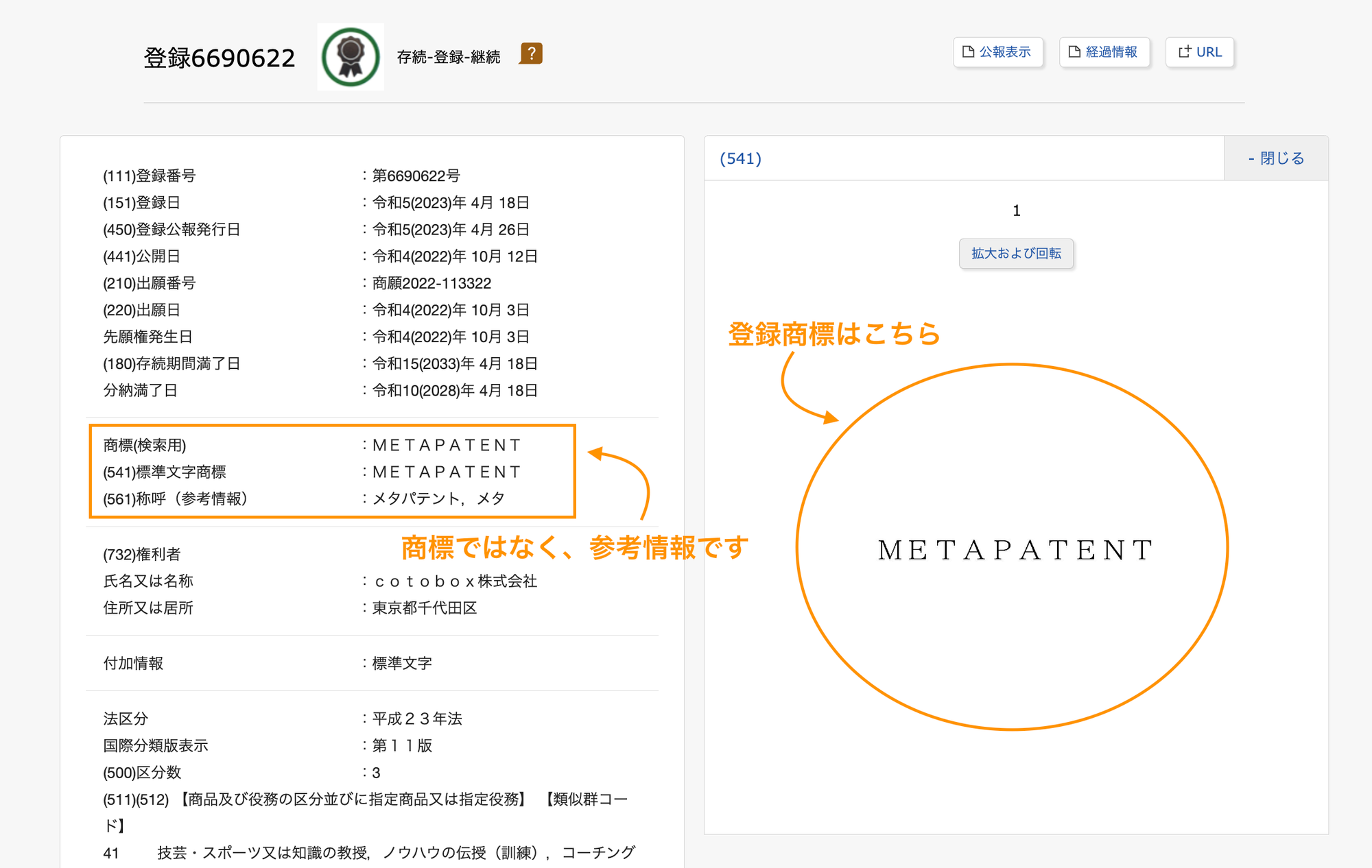Select the (220)出願日 date value
The image size is (1372, 868).
pos(451,310)
